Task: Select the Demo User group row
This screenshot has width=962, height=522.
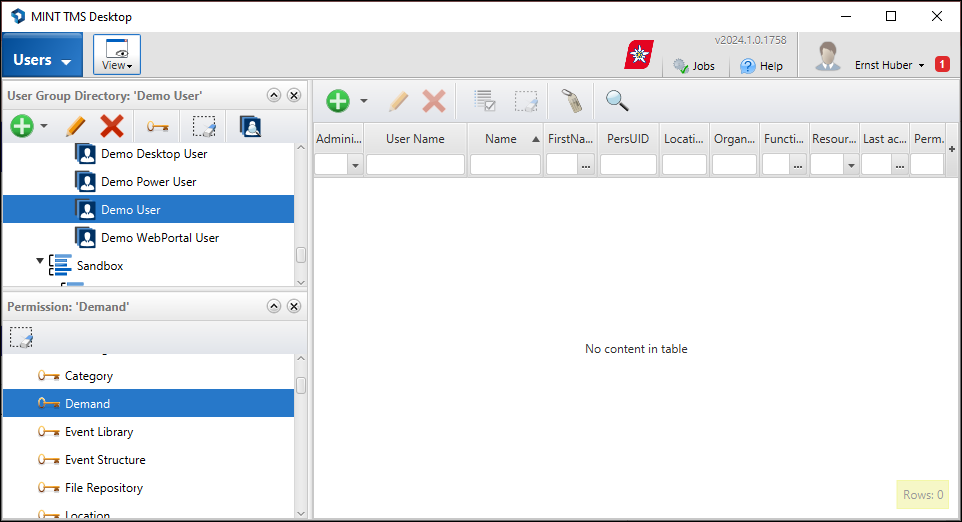Action: (148, 209)
